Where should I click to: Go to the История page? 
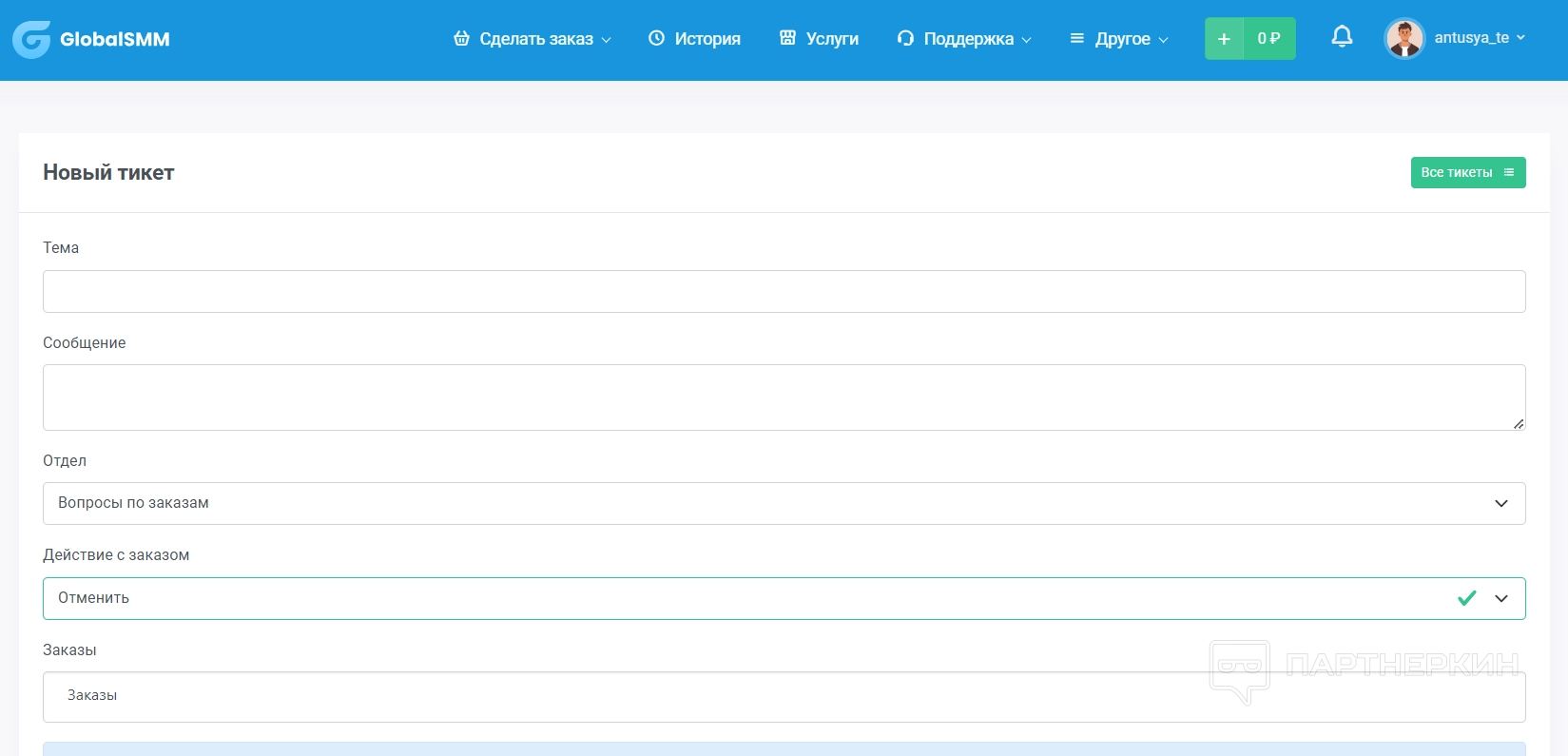tap(707, 39)
